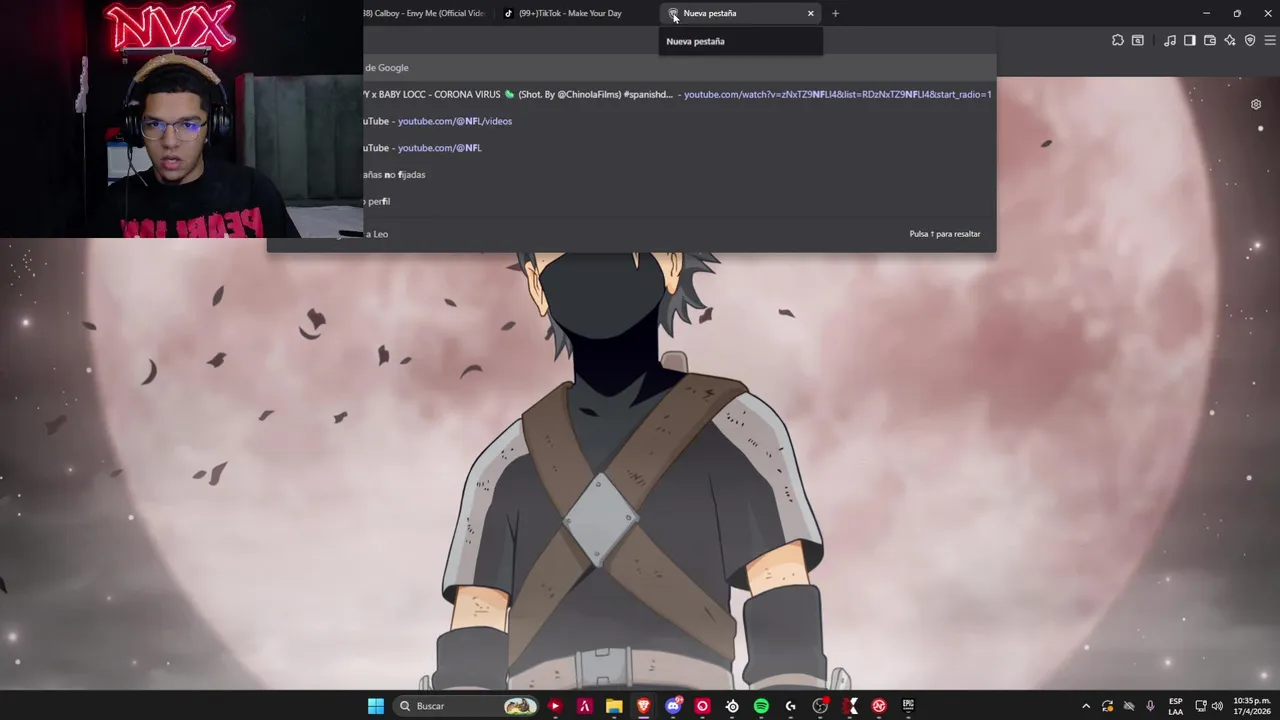Close the Nueva pestaña tab
Viewport: 1280px width, 720px height.
[810, 13]
